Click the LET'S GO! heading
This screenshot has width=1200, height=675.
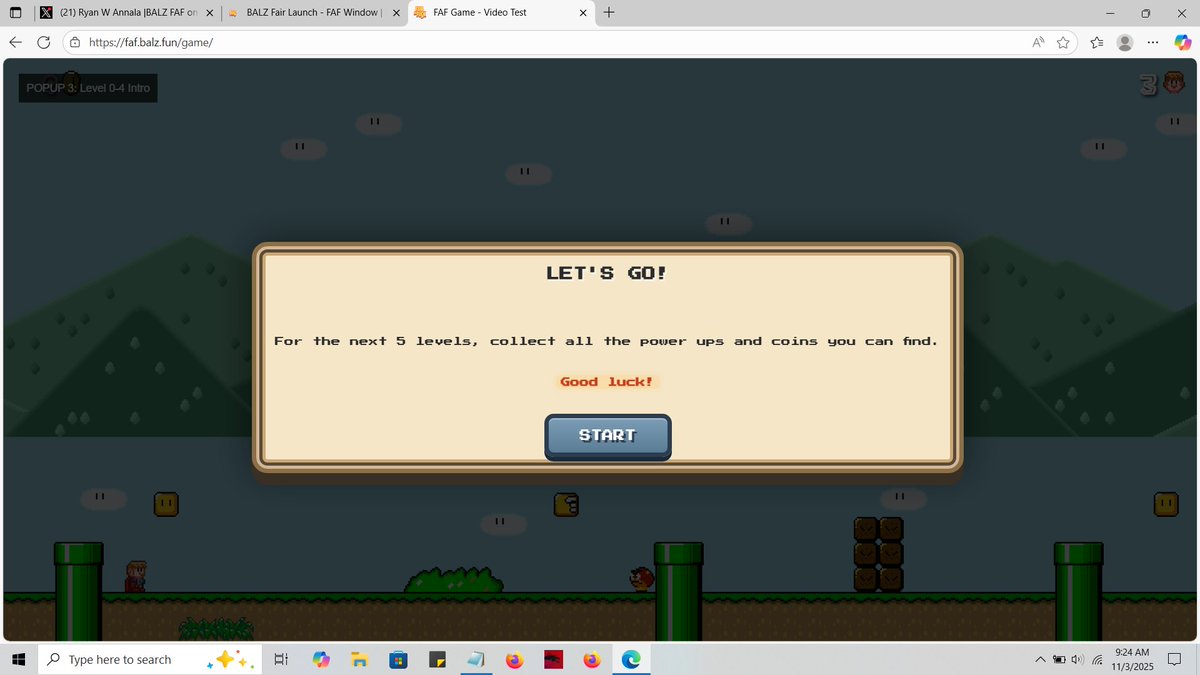606,272
